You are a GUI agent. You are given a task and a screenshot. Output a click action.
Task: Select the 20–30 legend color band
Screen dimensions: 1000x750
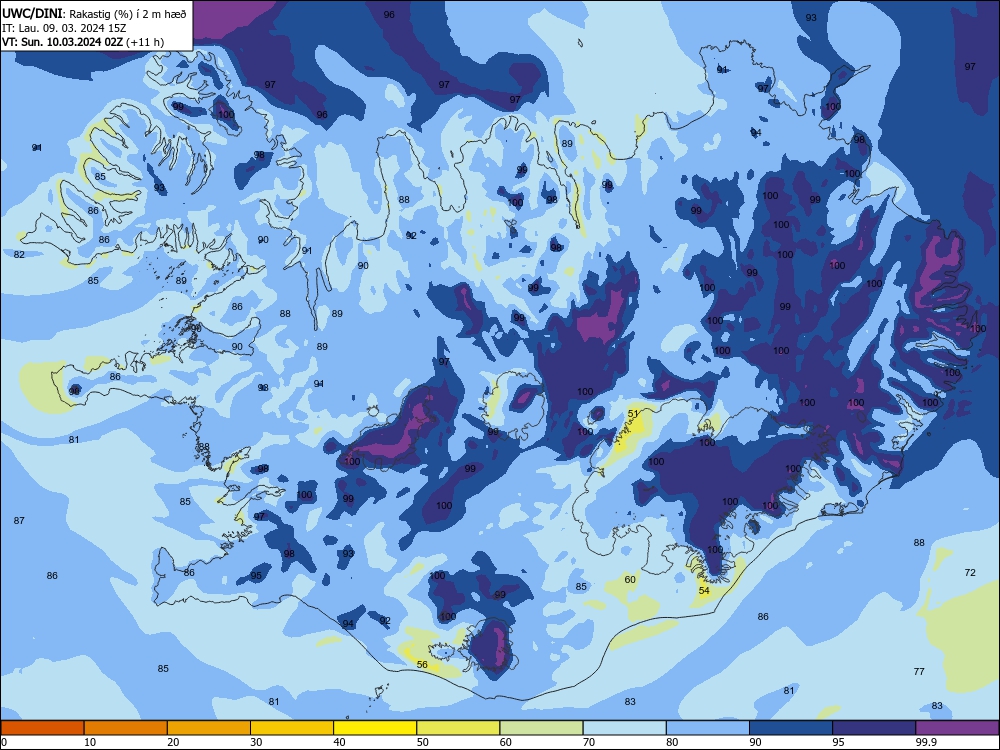pos(209,728)
